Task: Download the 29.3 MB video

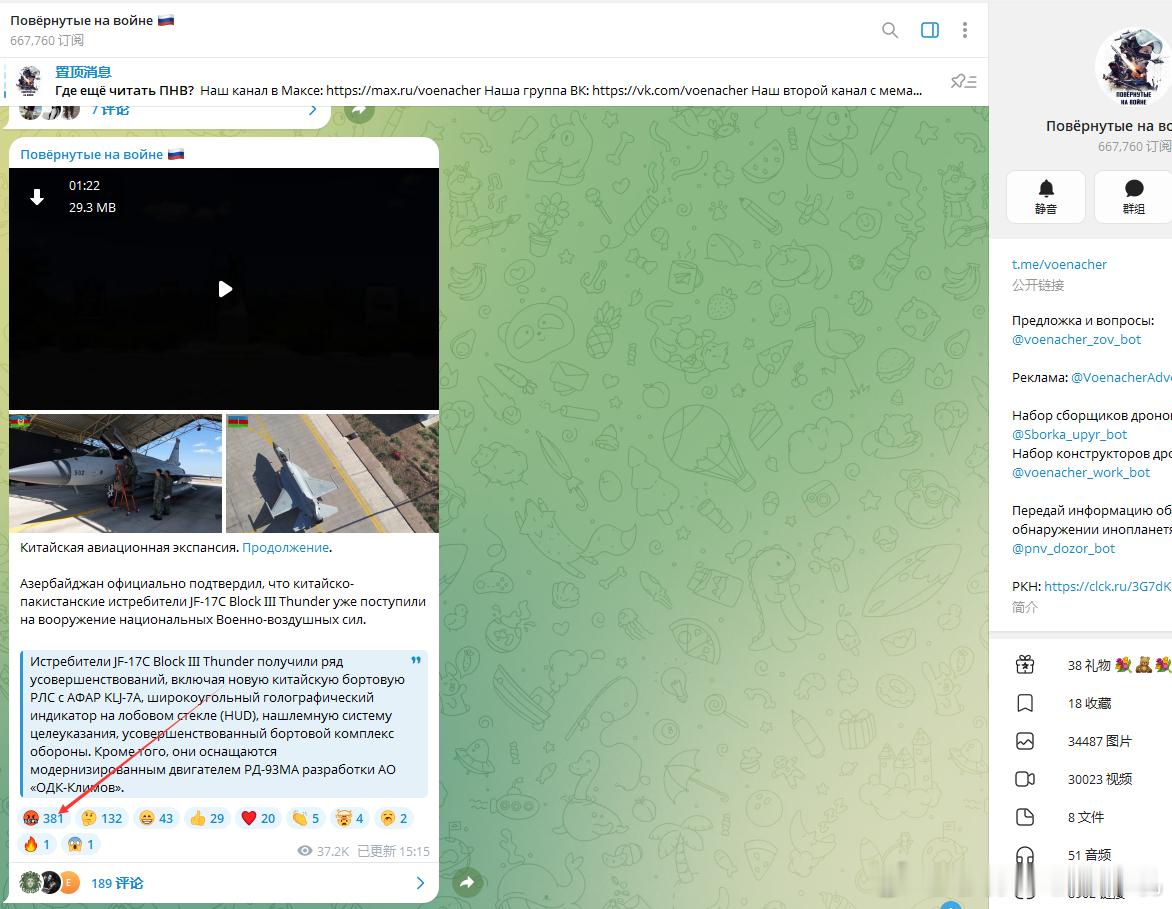Action: click(x=37, y=197)
